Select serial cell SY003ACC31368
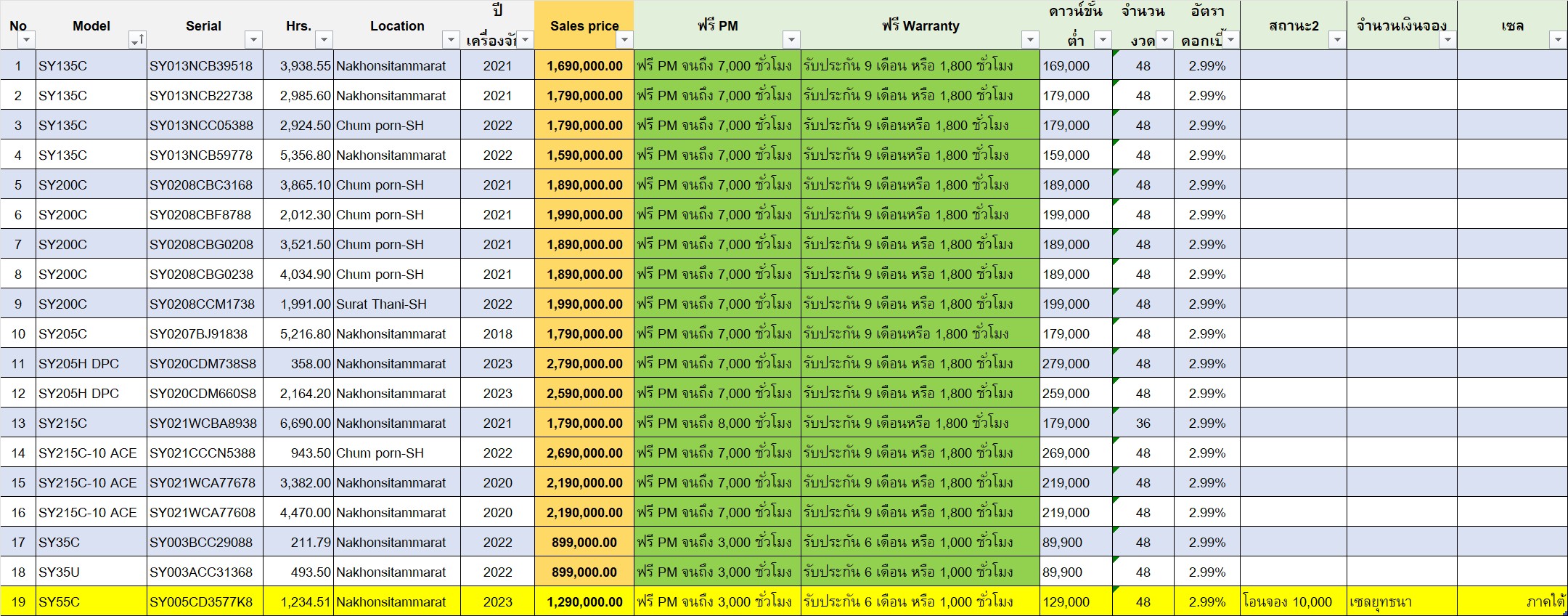This screenshot has height=616, width=1568. [205, 572]
